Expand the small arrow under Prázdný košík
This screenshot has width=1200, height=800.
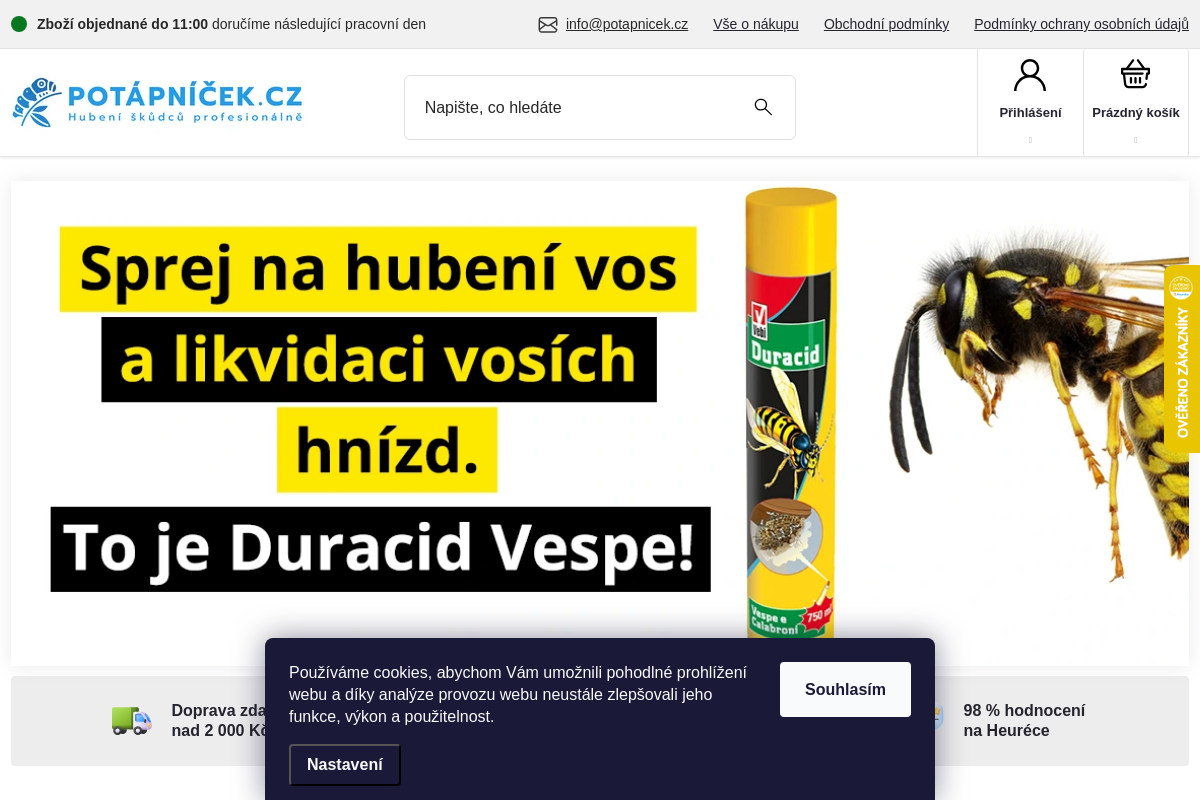click(x=1135, y=140)
